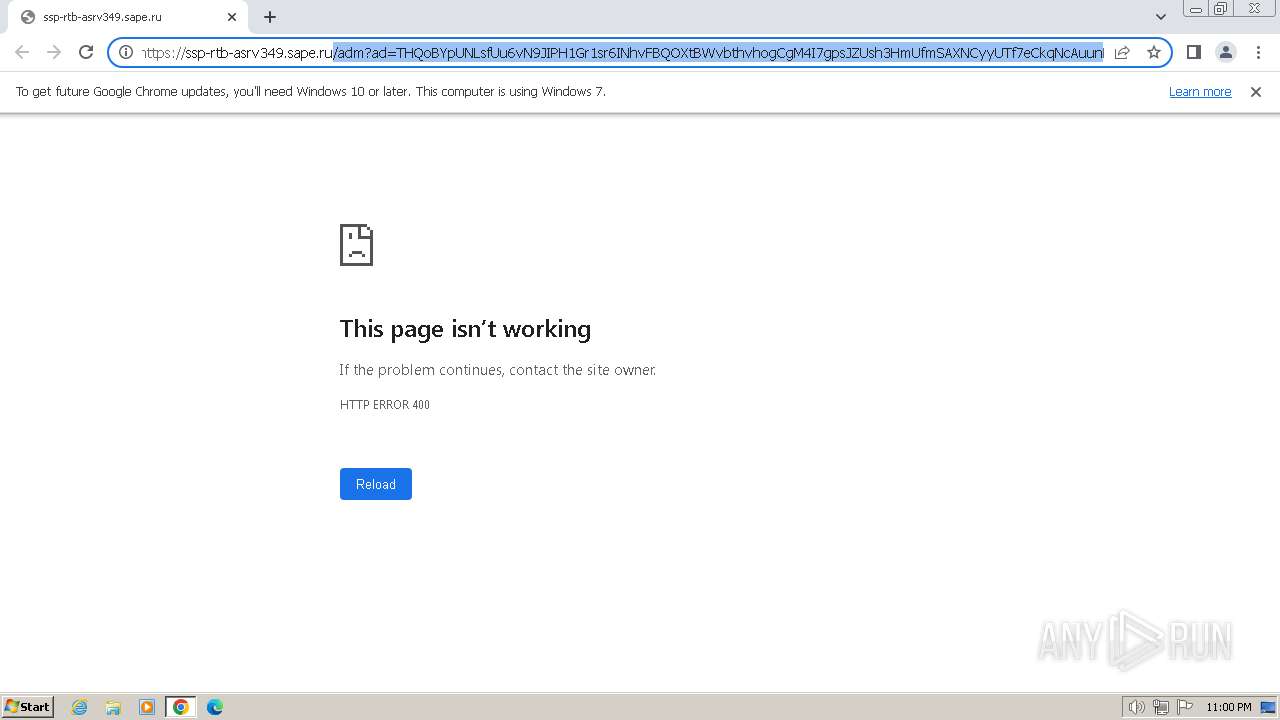Minimize the Chrome window
The width and height of the screenshot is (1280, 720).
coord(1196,9)
